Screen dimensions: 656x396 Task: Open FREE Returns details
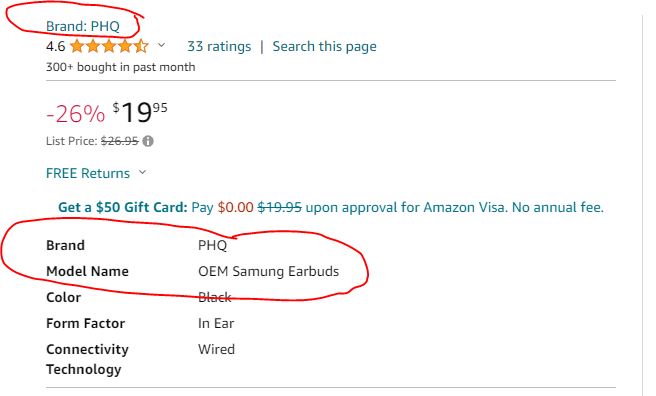(88, 173)
